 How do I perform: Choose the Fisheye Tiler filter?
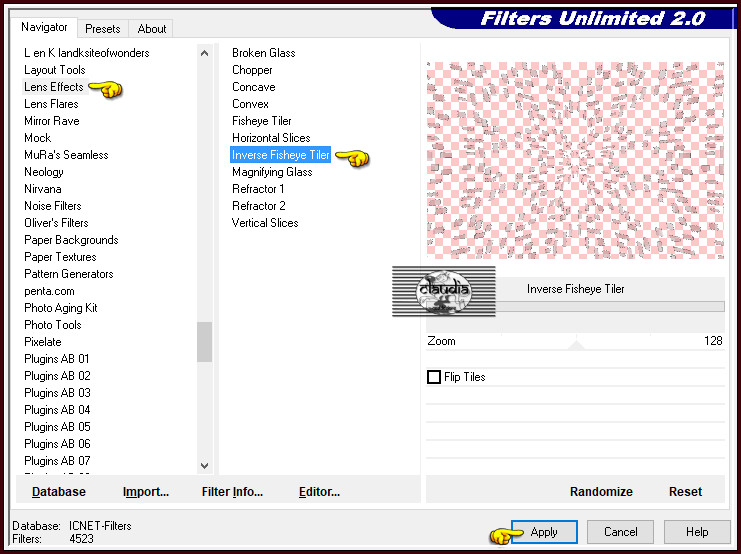point(261,121)
